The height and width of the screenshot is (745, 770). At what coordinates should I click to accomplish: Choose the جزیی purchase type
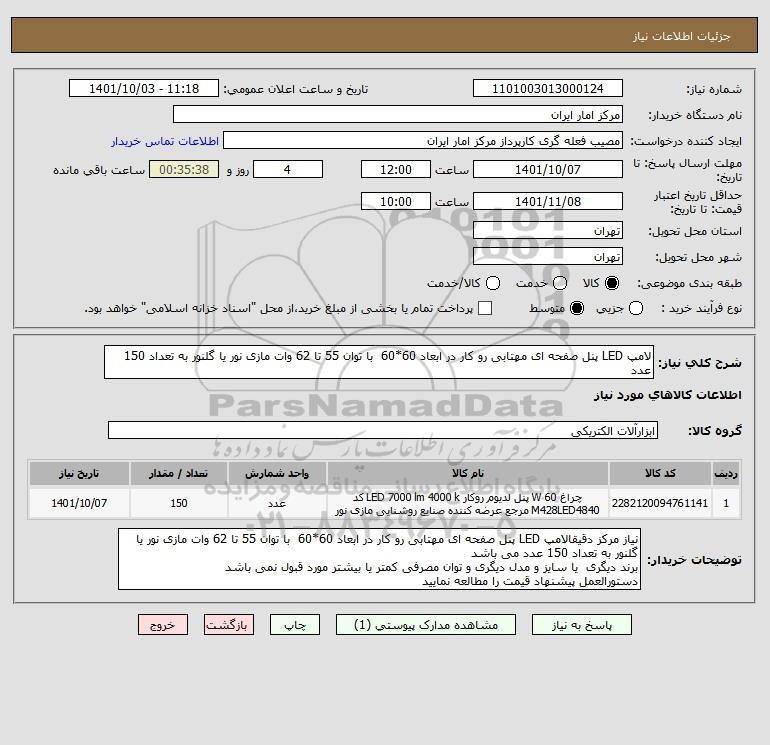[636, 308]
